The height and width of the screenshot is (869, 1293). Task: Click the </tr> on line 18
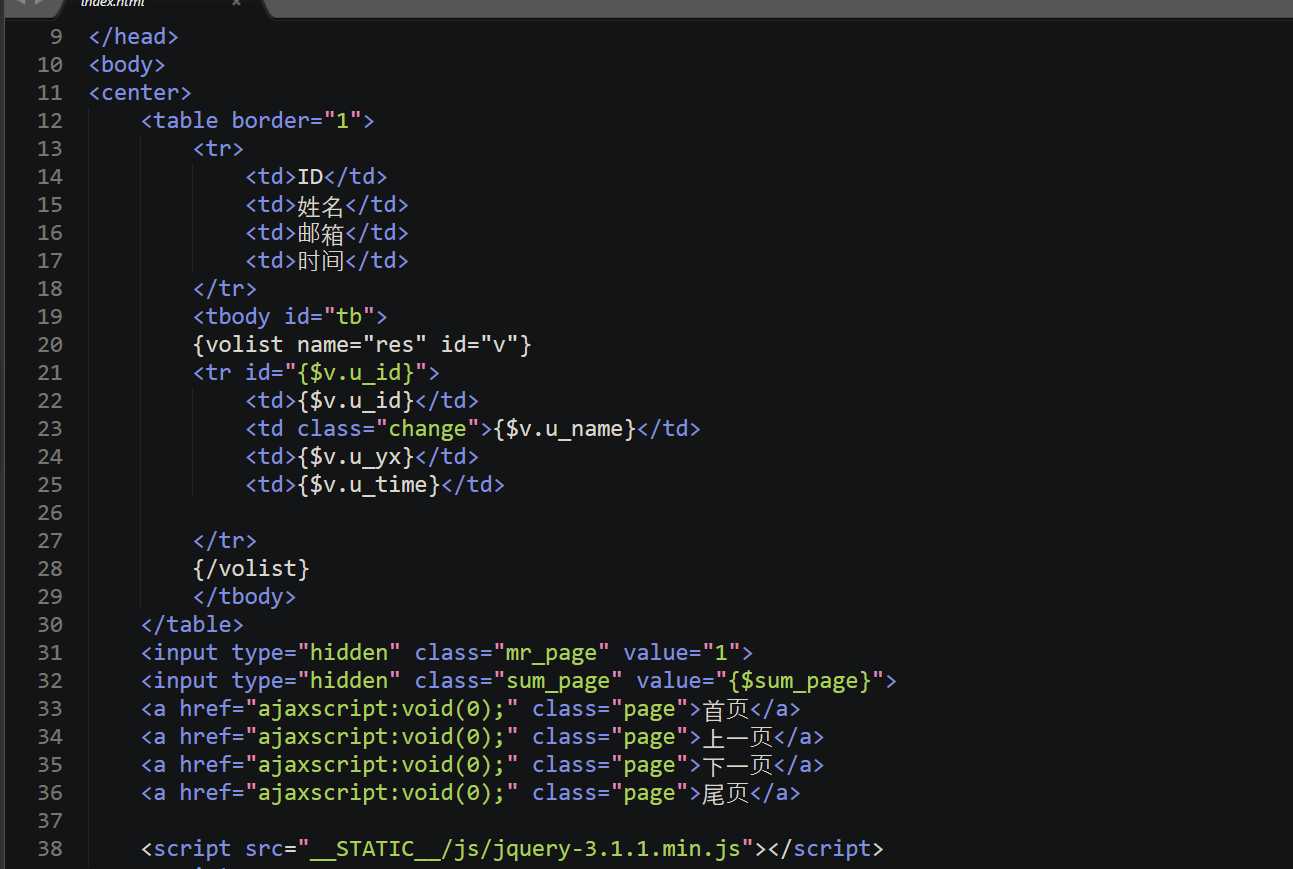[225, 289]
